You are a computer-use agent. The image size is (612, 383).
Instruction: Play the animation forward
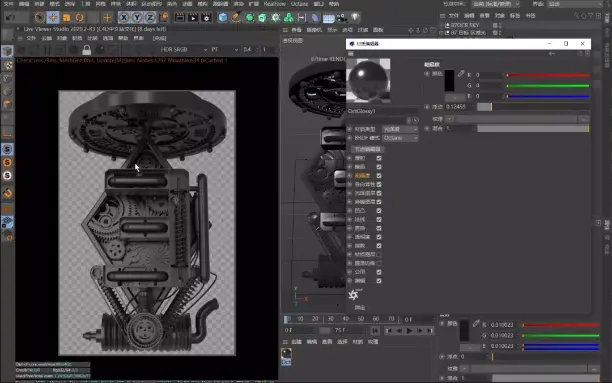pos(409,331)
